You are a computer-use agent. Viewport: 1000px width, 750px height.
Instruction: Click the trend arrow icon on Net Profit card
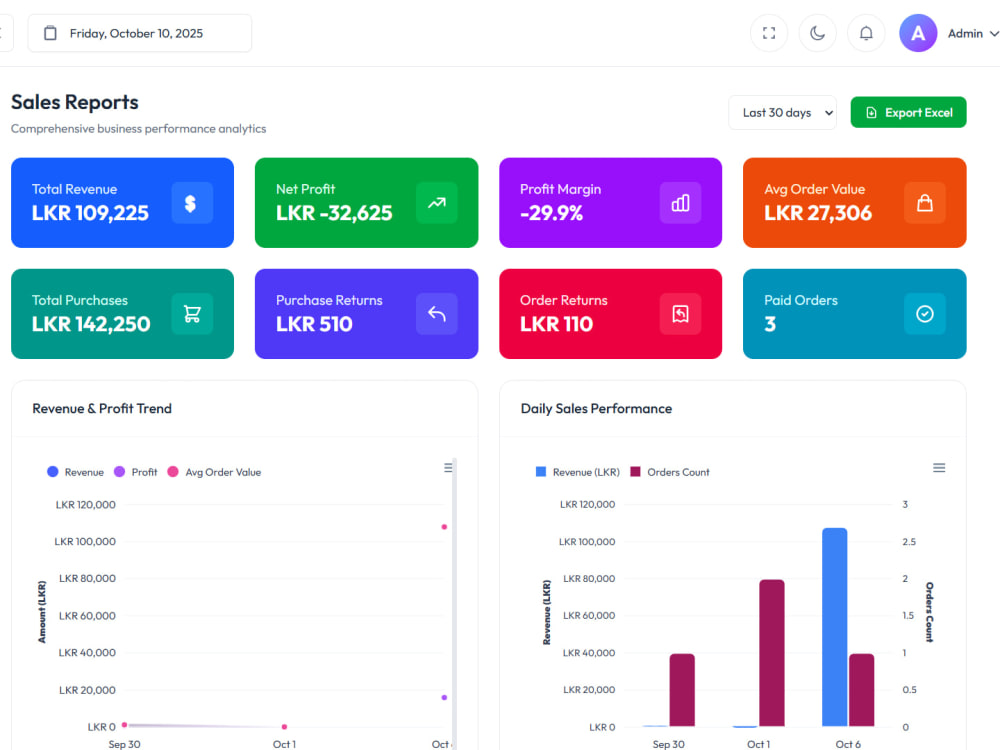tap(436, 203)
